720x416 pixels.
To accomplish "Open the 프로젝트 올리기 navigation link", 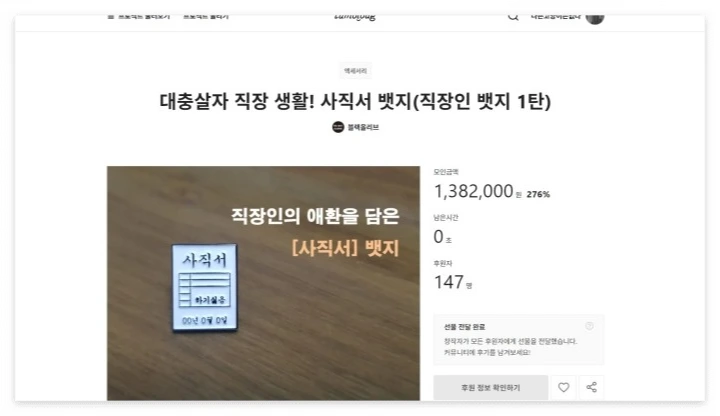I will point(206,17).
